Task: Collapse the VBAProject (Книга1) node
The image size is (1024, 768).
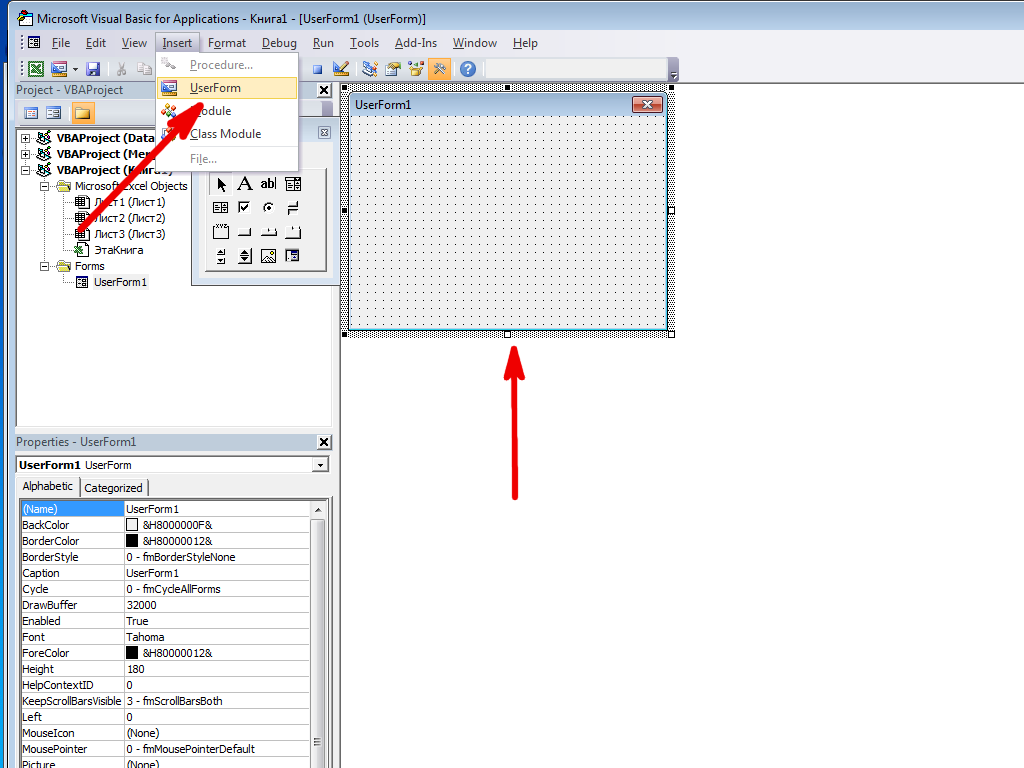Action: click(x=25, y=170)
